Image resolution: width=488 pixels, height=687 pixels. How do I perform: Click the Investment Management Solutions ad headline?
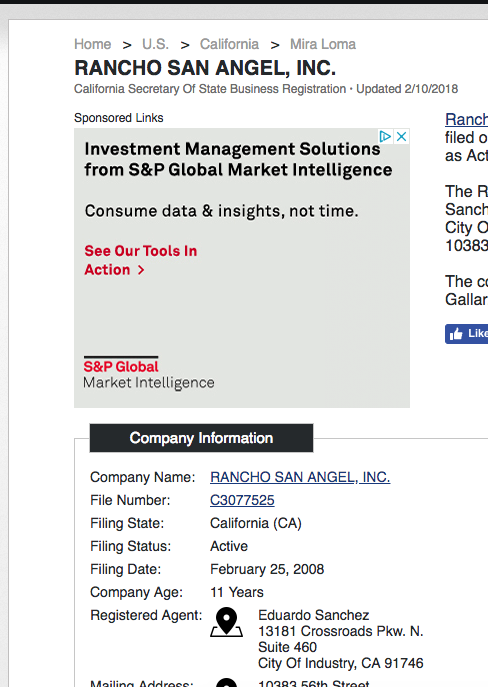pyautogui.click(x=238, y=159)
